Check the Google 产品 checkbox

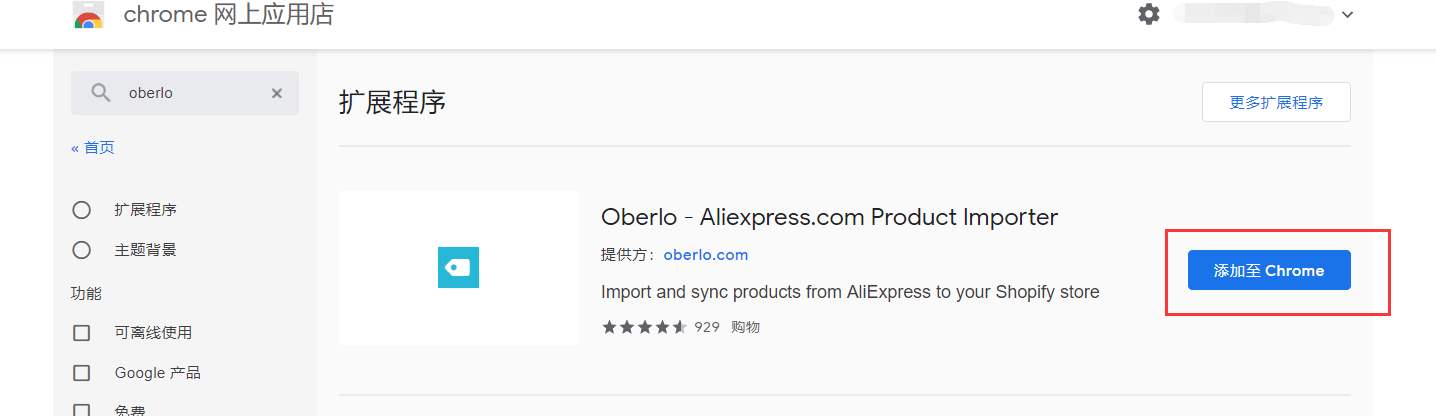coord(82,373)
